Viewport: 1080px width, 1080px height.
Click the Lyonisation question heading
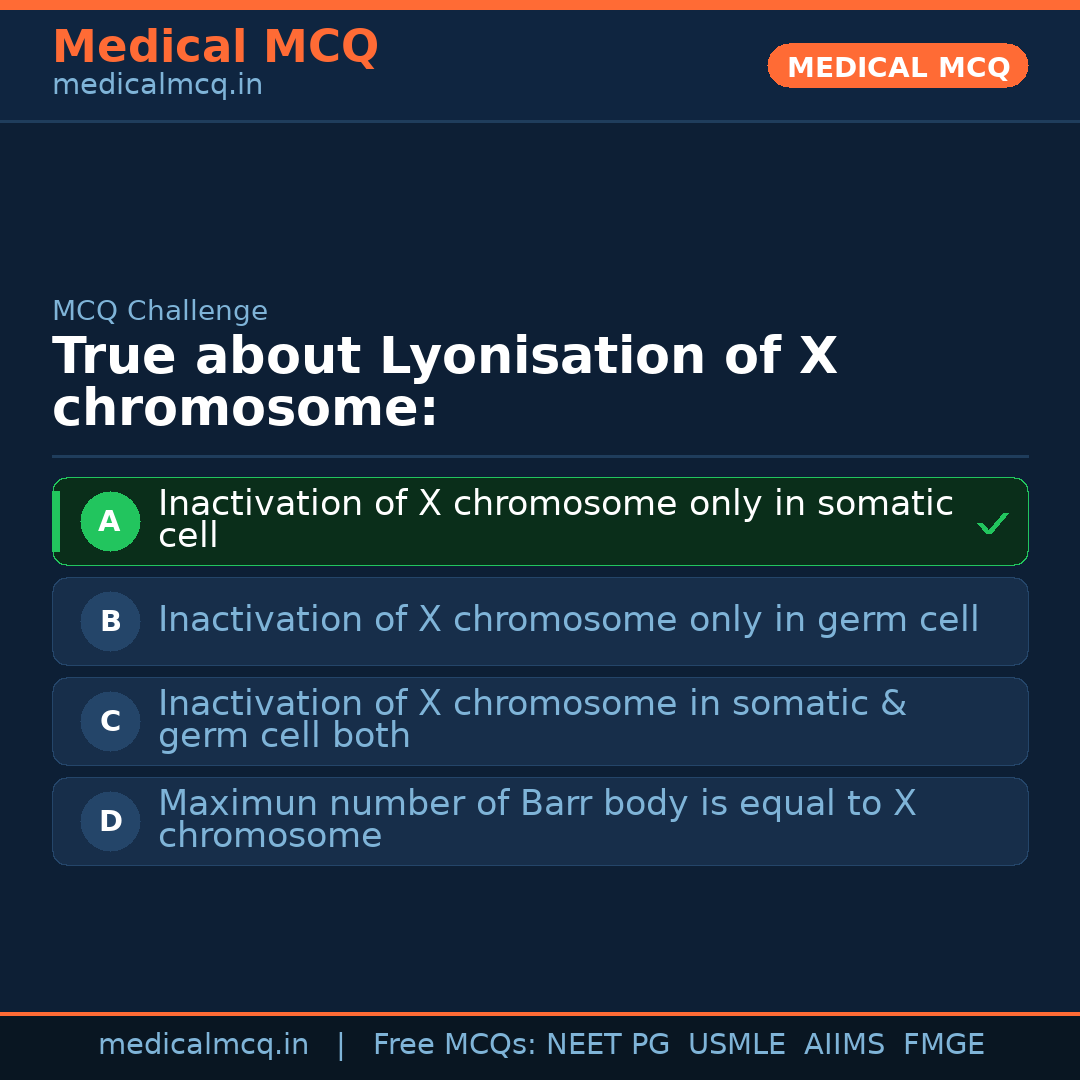[x=444, y=382]
